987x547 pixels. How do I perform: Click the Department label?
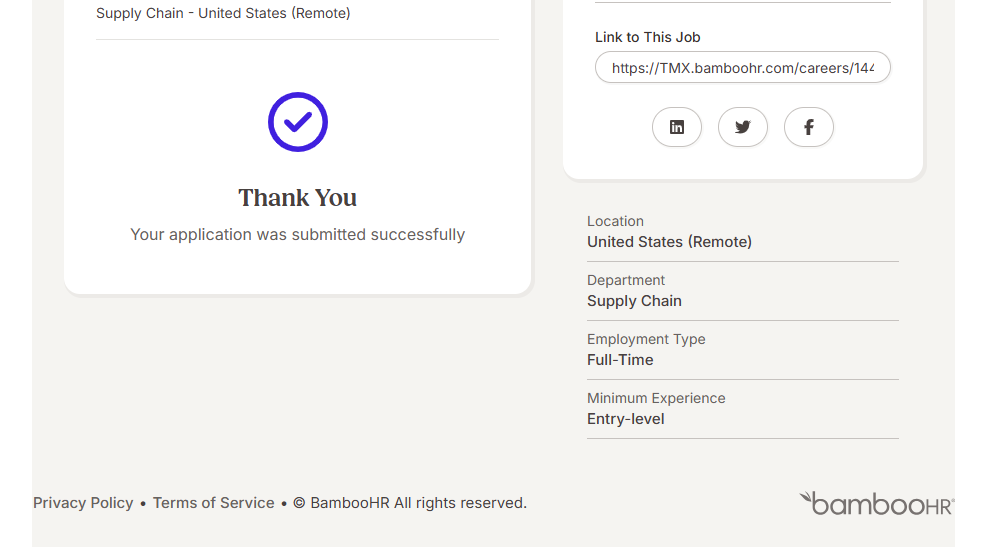(626, 280)
